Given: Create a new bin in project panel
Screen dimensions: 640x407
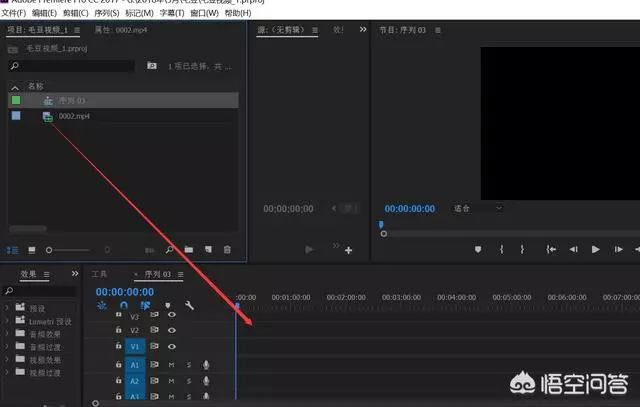Looking at the screenshot, I should point(189,249).
